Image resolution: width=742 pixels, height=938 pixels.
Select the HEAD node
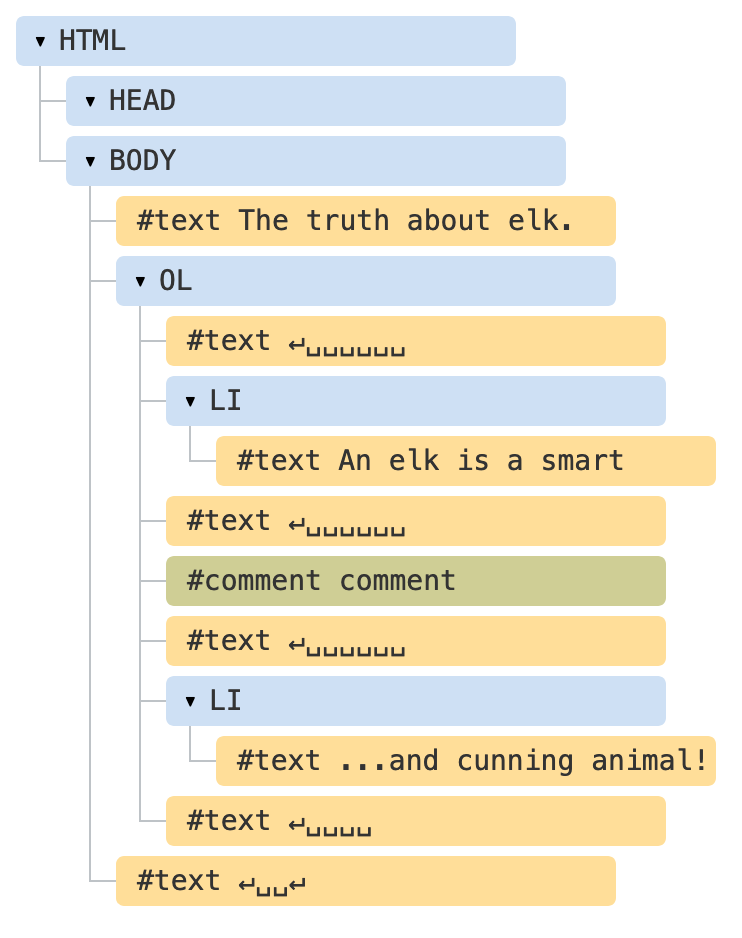pyautogui.click(x=316, y=101)
